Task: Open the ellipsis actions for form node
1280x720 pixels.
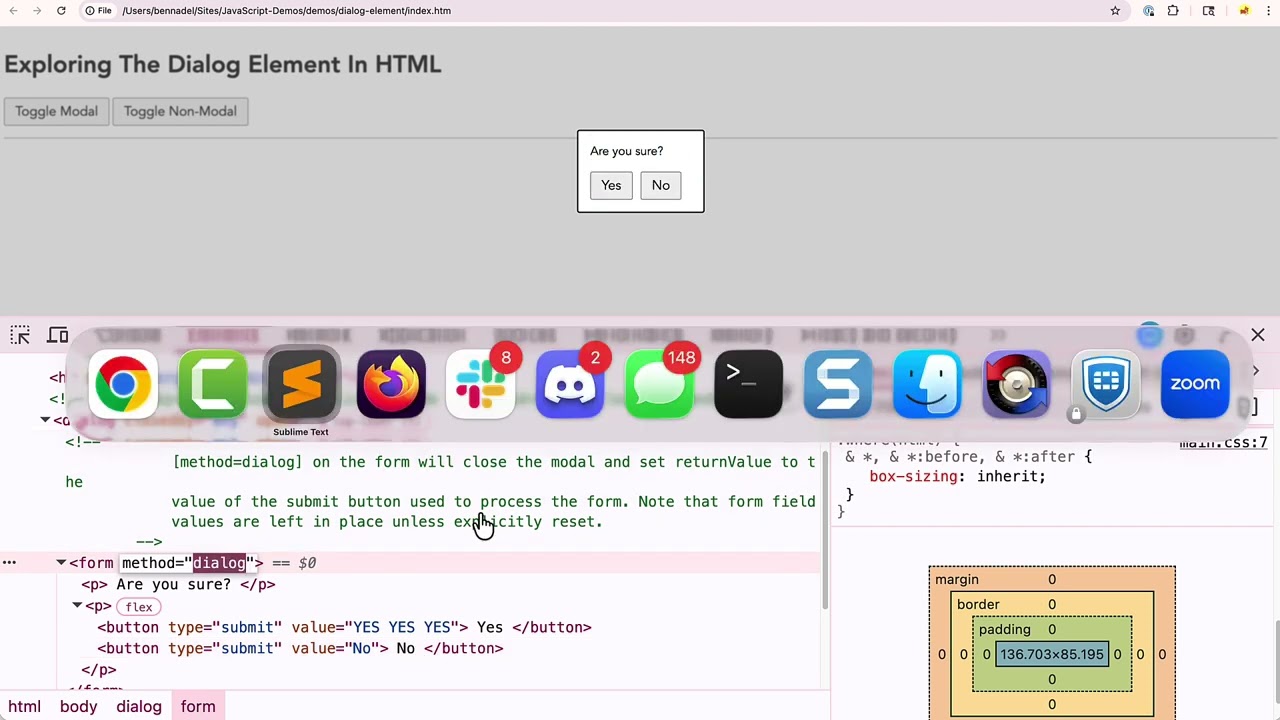Action: 9,563
